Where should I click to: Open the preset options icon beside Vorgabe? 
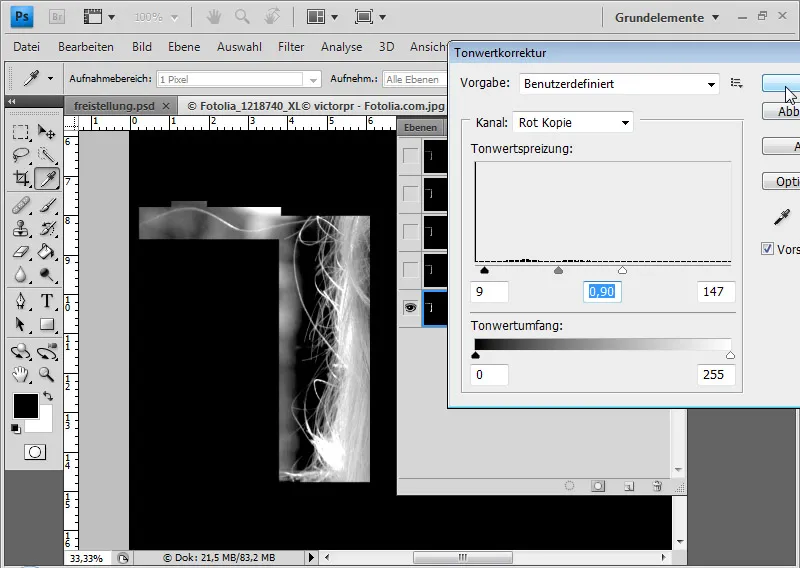point(736,83)
